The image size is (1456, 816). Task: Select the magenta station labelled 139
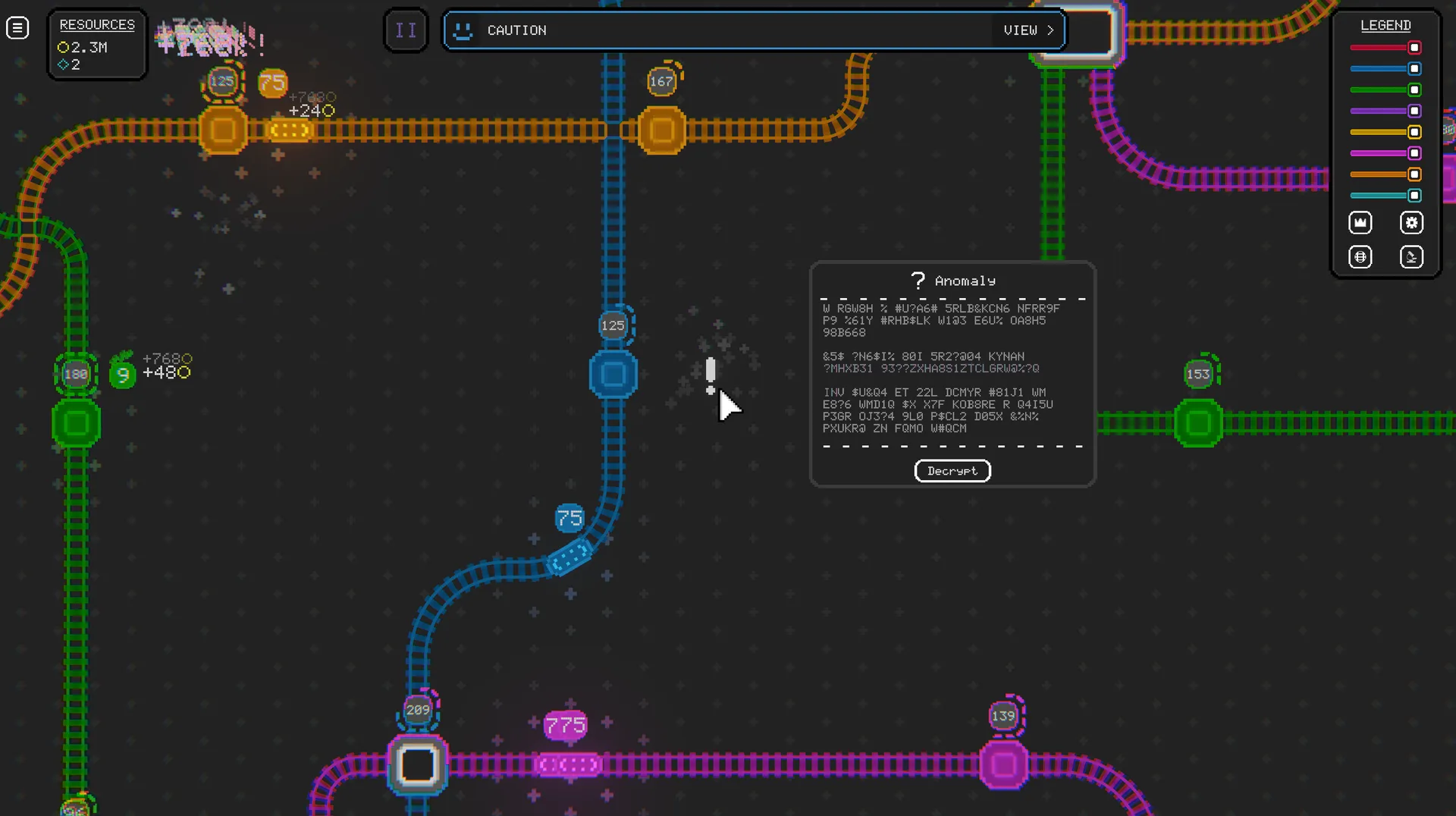1003,765
